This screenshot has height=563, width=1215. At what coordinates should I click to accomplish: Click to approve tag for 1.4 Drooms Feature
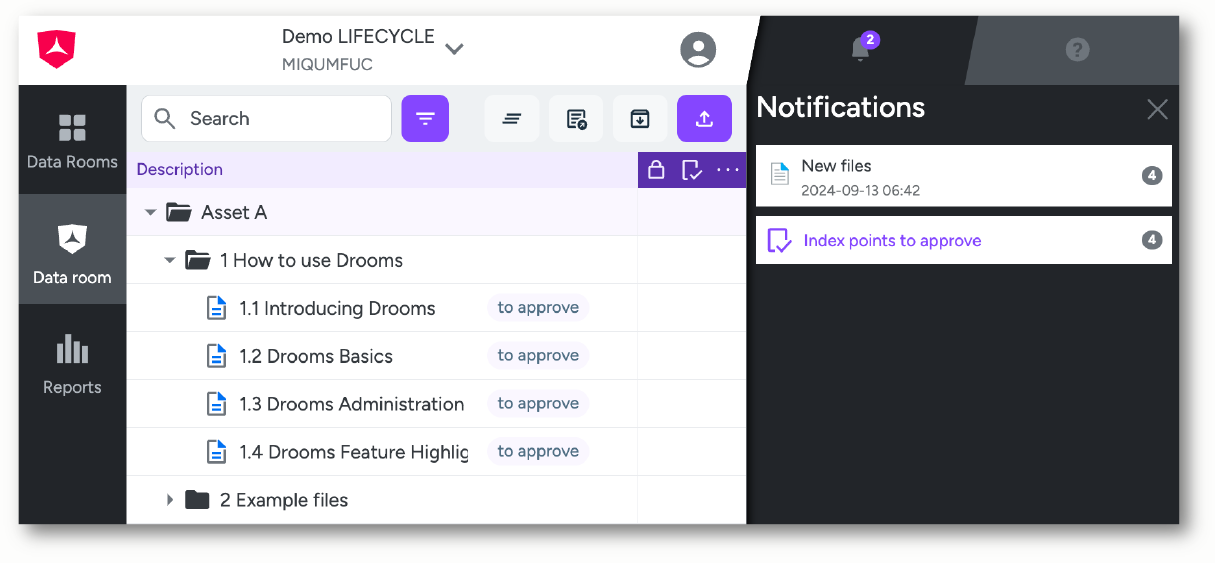538,452
